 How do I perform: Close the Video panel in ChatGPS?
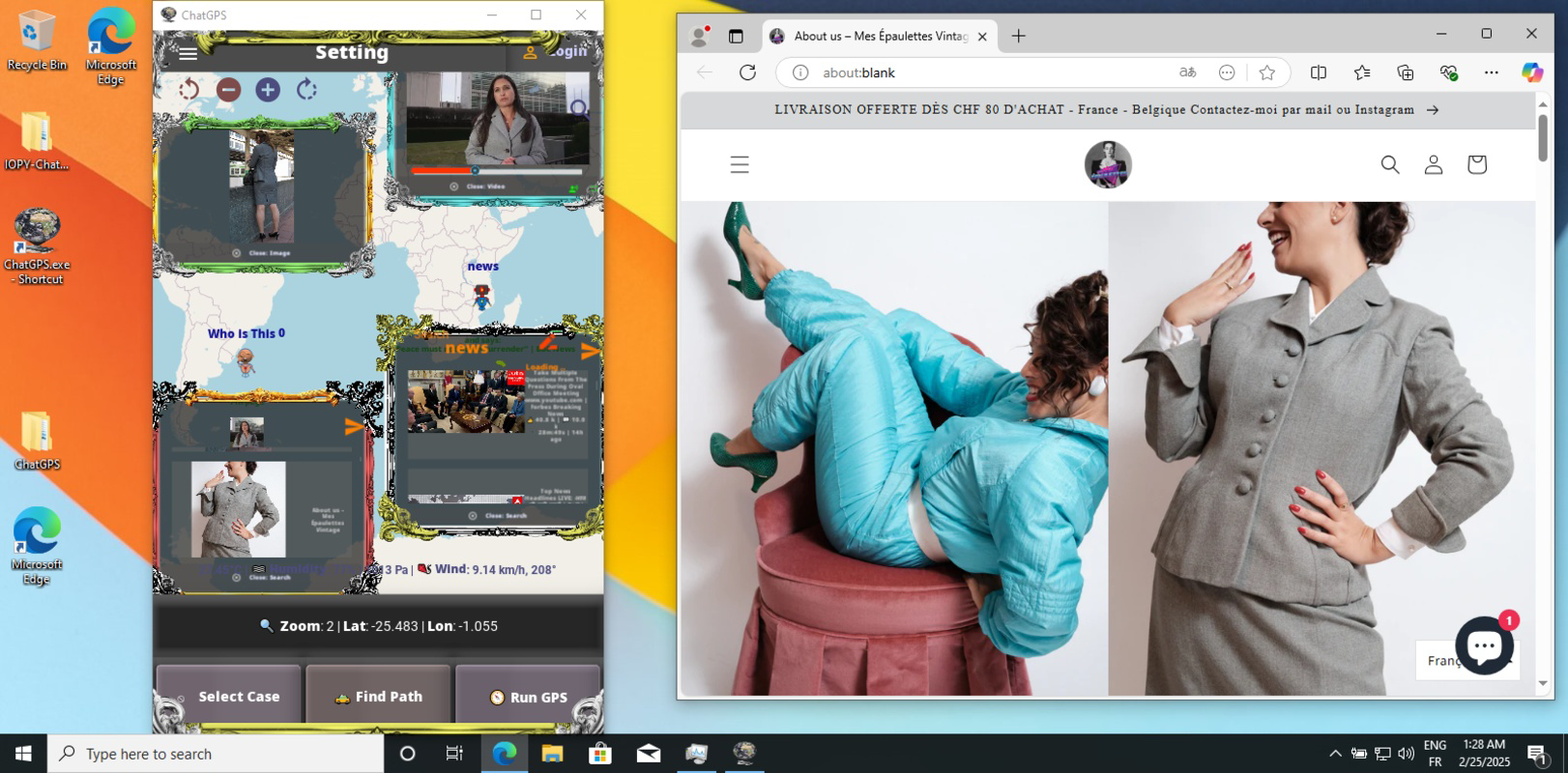(478, 186)
